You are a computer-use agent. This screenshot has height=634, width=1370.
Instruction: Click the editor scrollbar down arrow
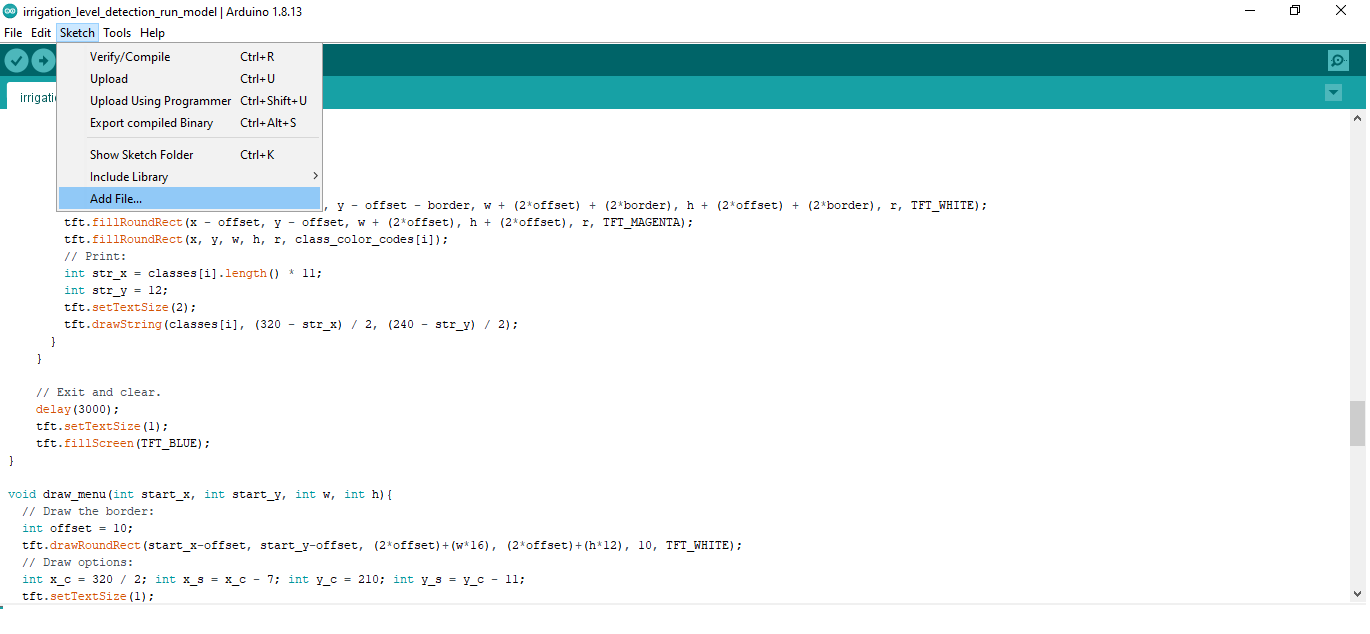point(1357,594)
